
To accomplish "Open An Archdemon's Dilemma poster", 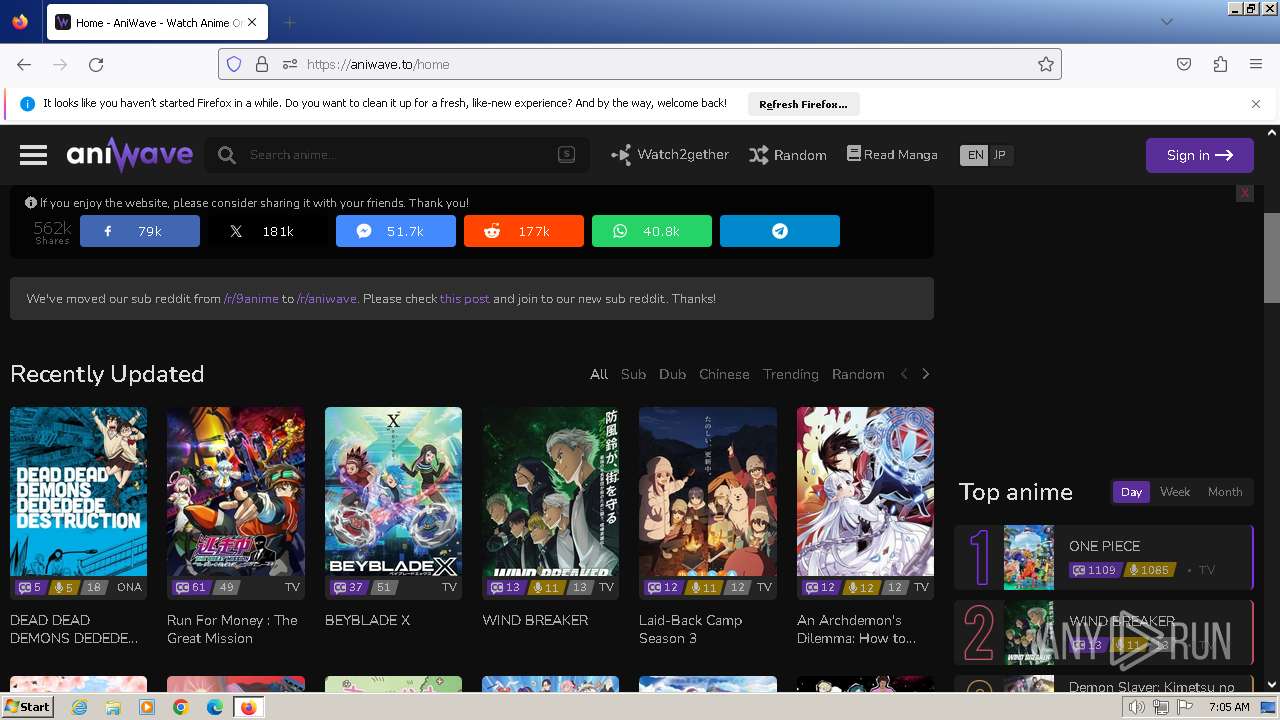I will (865, 492).
